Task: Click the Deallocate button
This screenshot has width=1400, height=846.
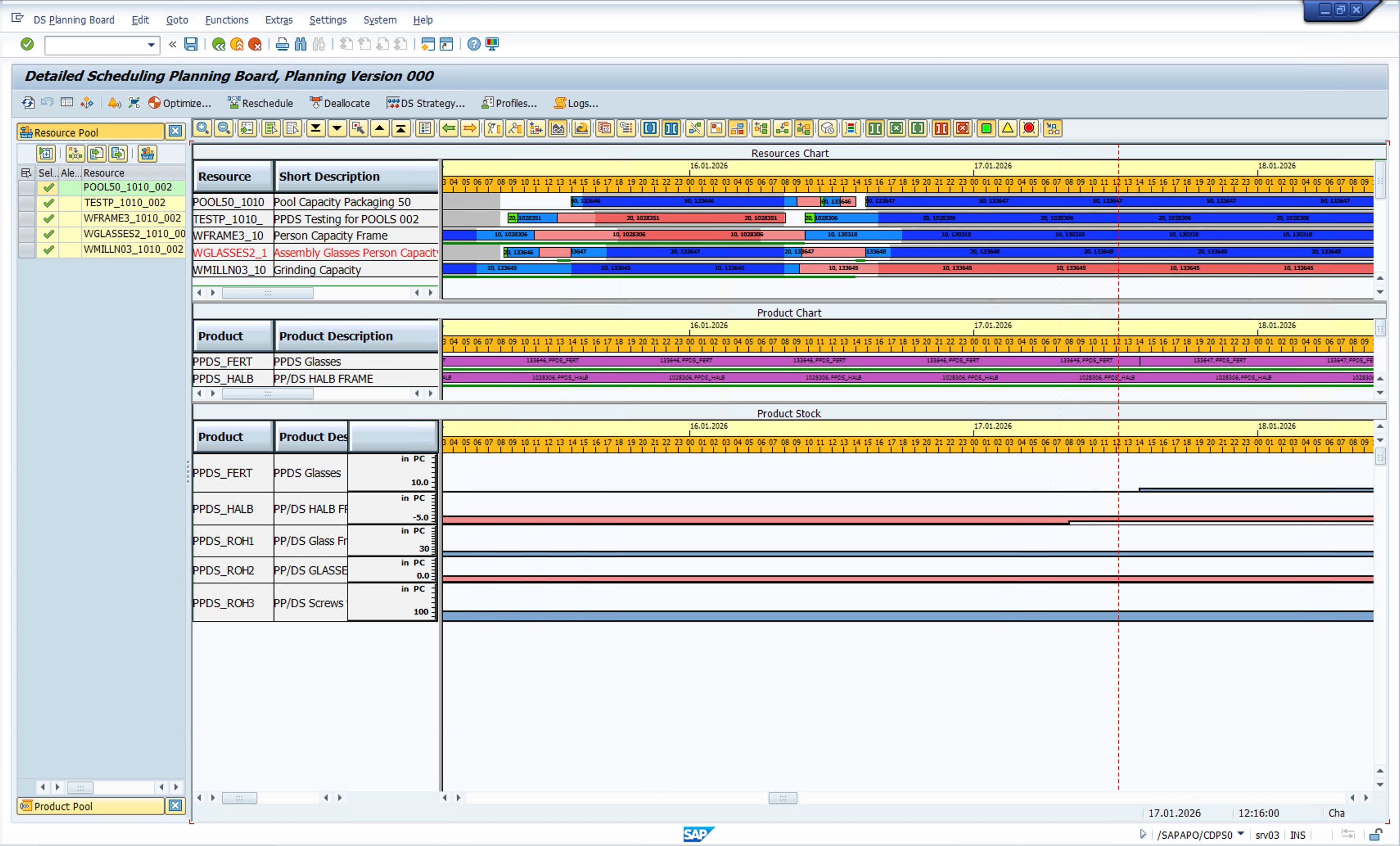Action: coord(340,103)
